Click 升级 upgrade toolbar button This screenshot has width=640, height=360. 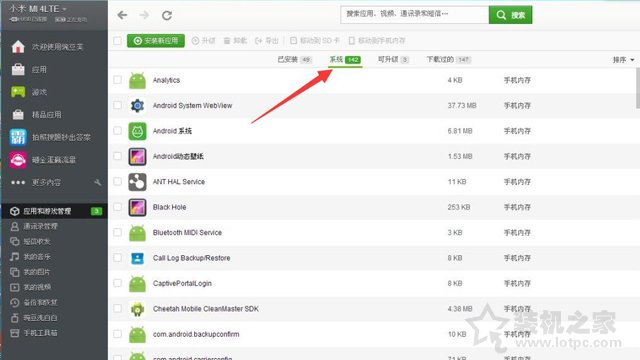(x=203, y=40)
